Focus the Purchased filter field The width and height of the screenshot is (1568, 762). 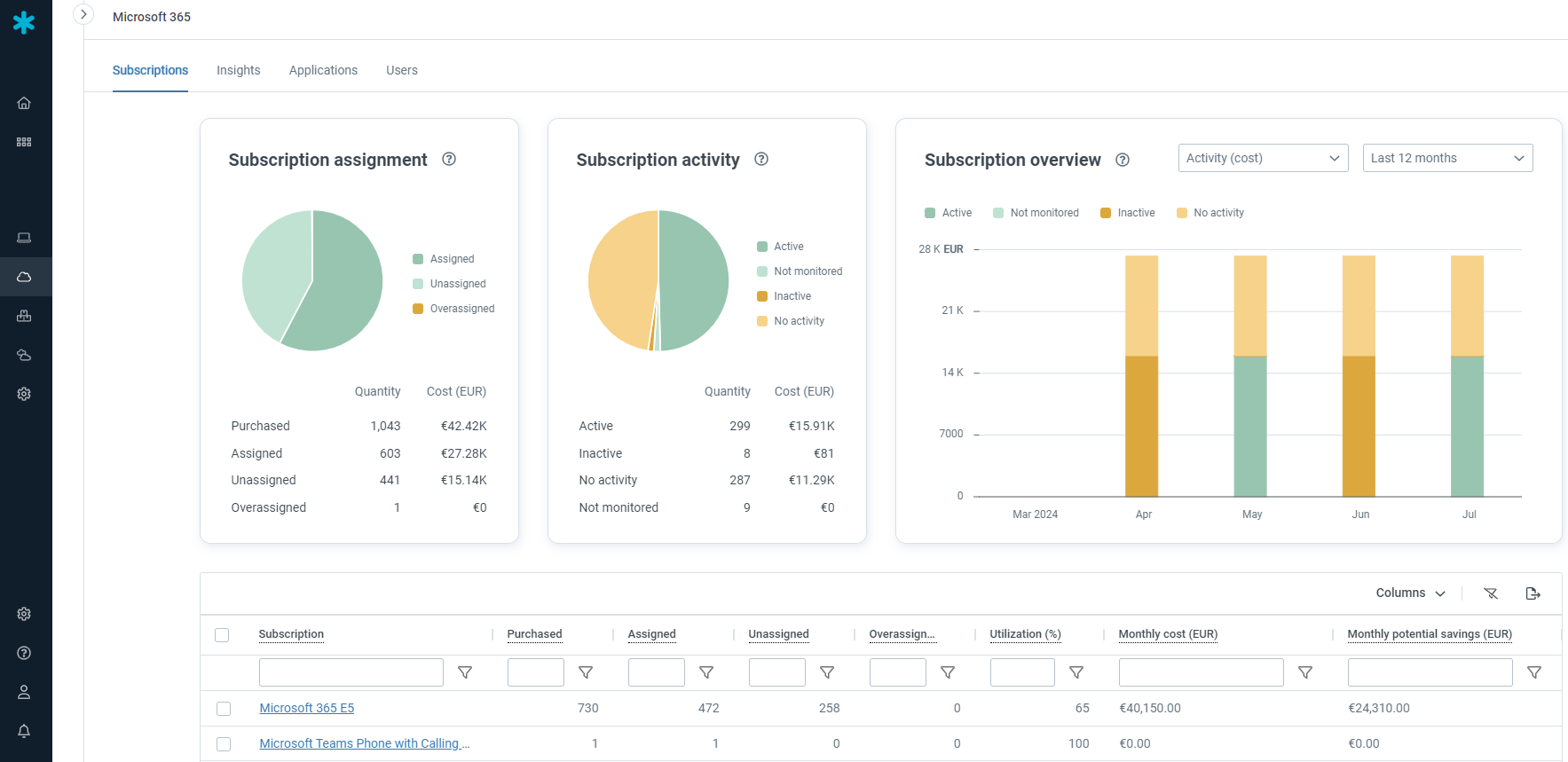tap(536, 672)
